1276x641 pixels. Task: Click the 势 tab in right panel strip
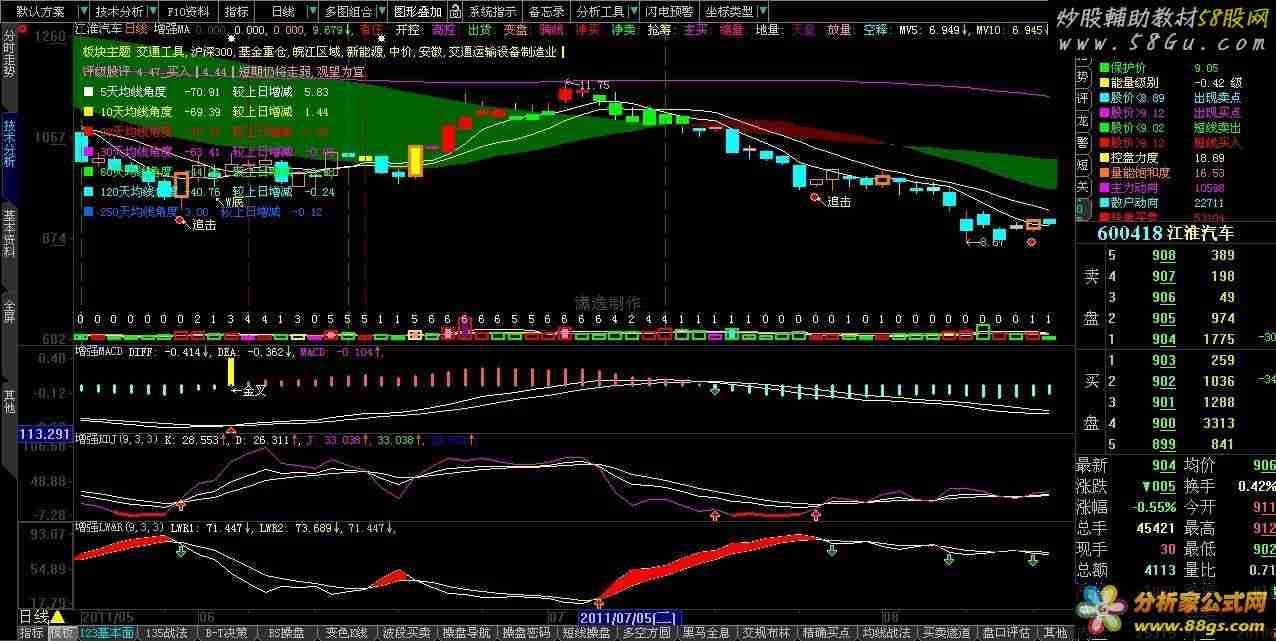[1082, 76]
